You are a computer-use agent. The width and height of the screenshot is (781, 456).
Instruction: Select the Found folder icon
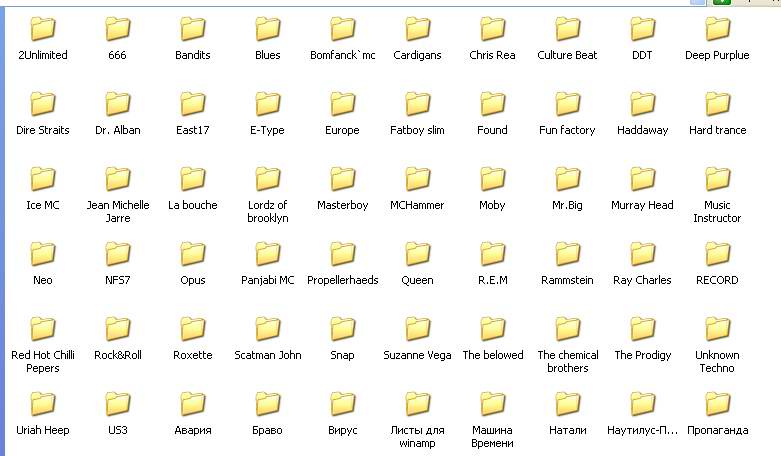pos(493,104)
